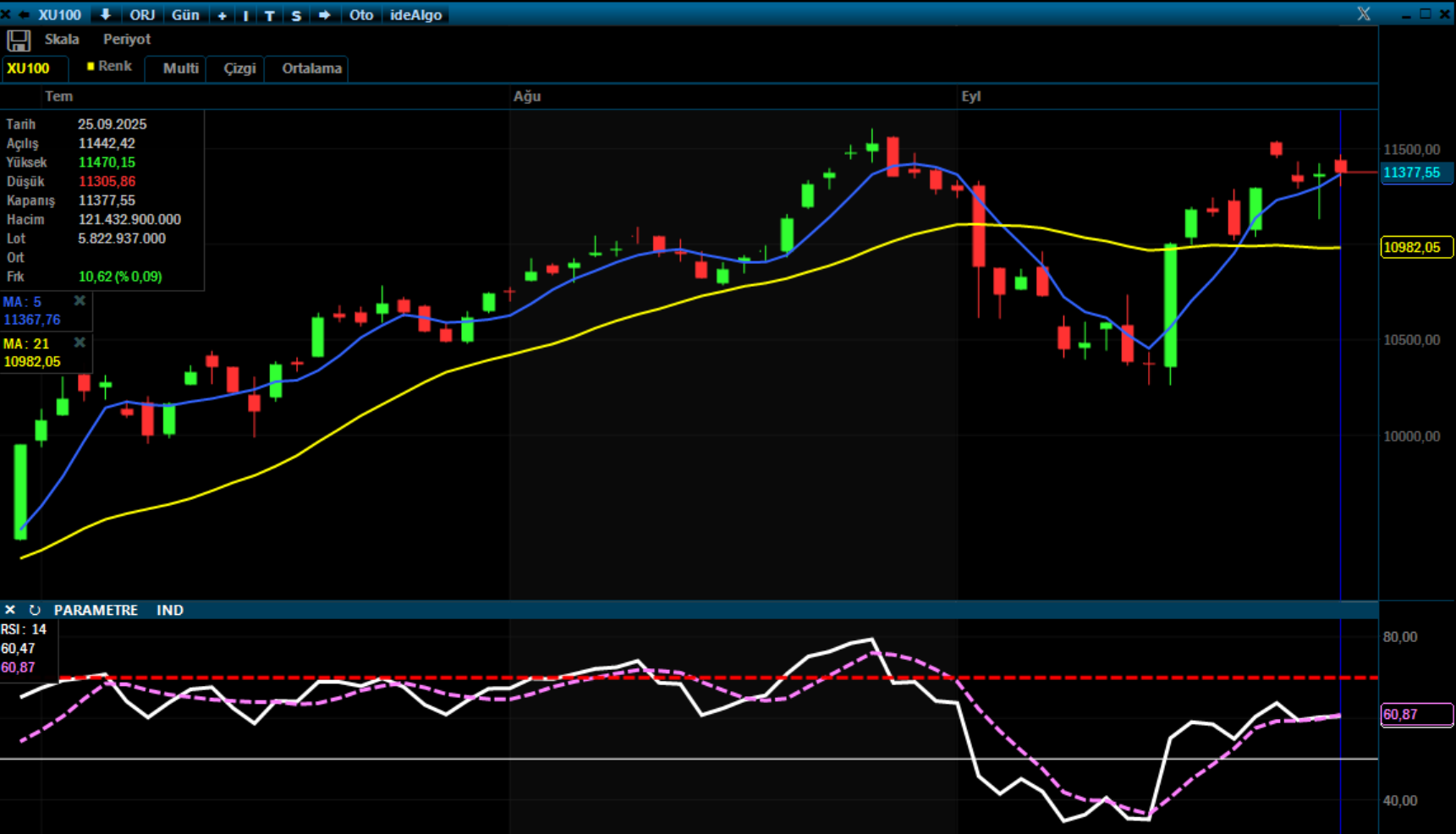Image resolution: width=1456 pixels, height=834 pixels.
Task: Open the Gün period selector
Action: tap(185, 14)
